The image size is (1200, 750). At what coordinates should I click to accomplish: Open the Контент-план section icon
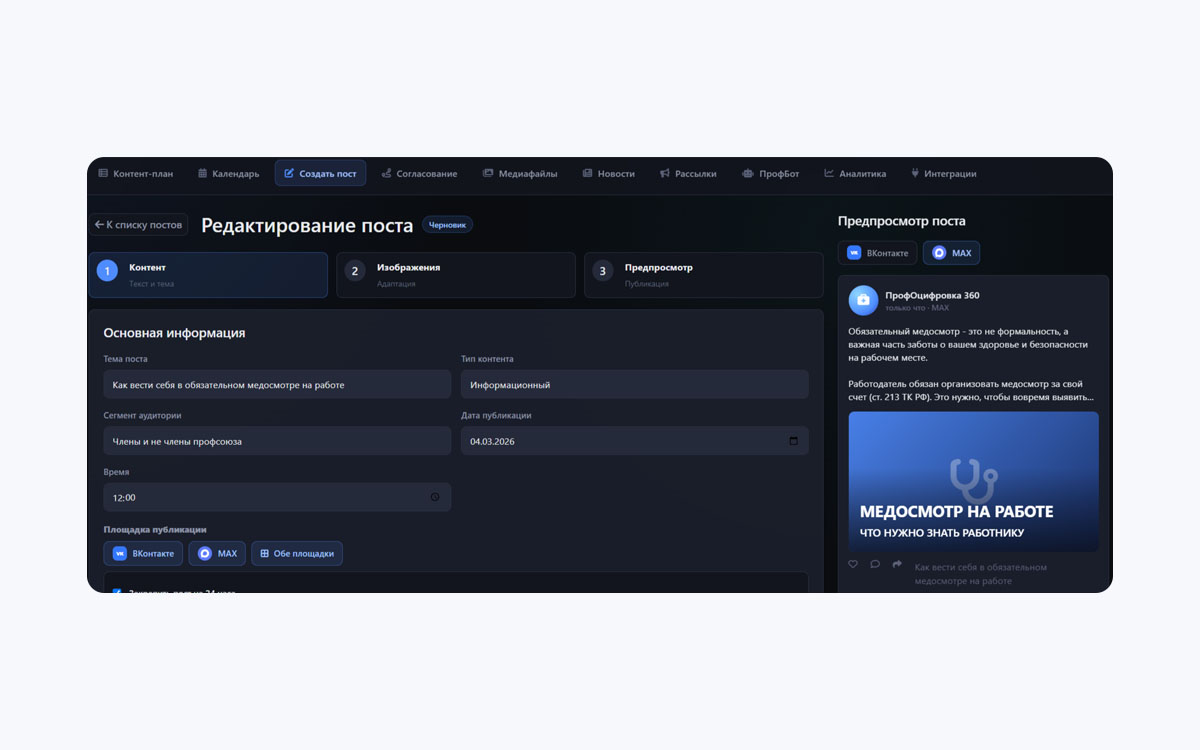point(103,173)
